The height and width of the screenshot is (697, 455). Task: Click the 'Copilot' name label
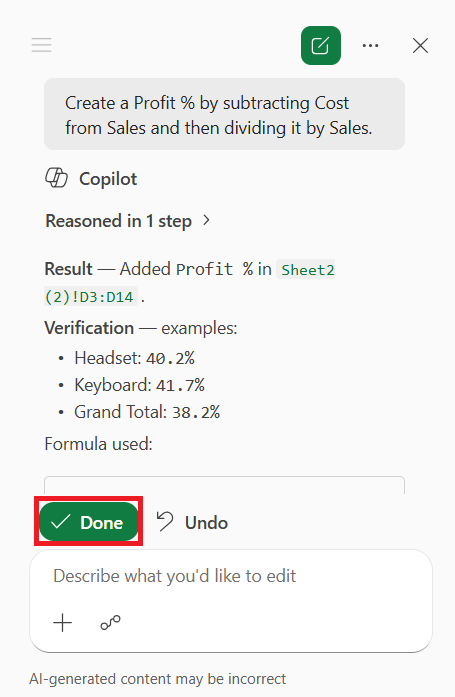click(x=108, y=179)
